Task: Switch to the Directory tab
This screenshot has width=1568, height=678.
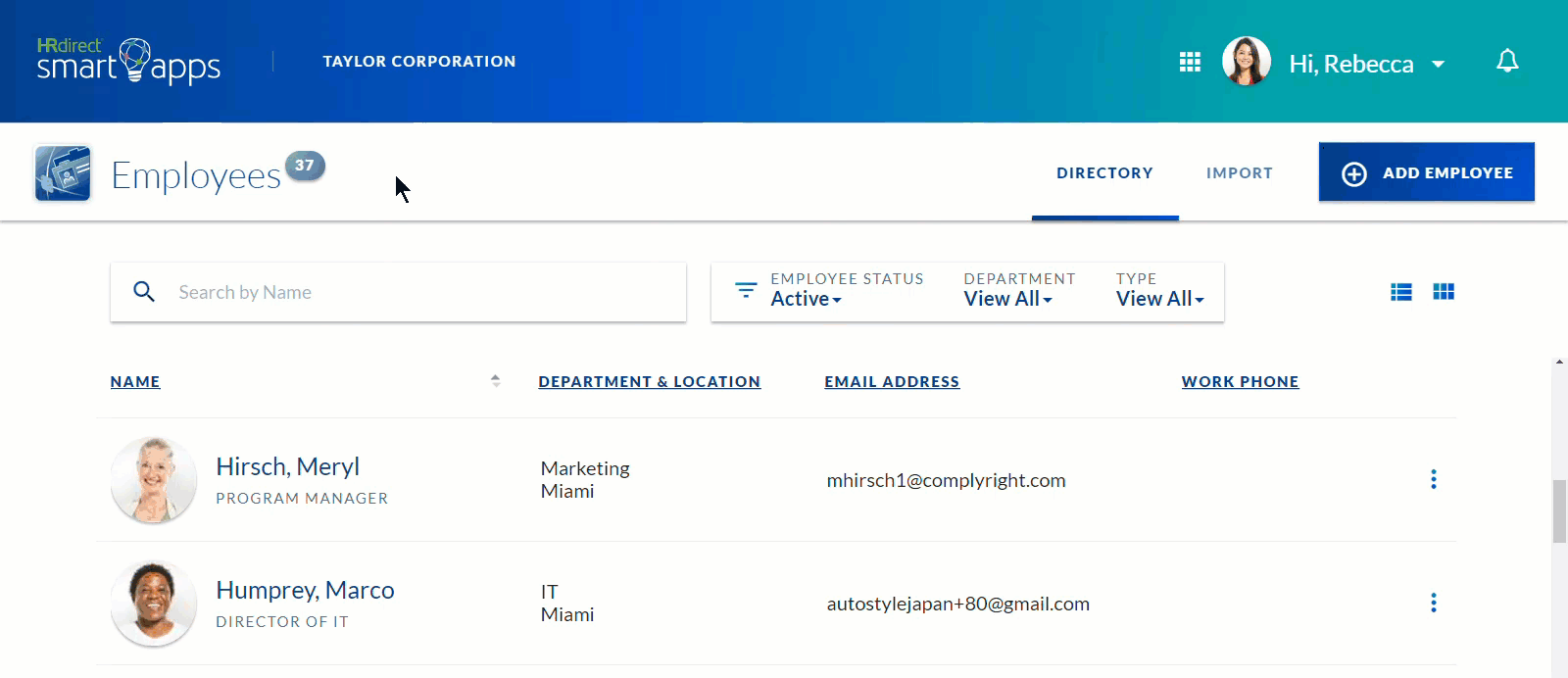Action: pyautogui.click(x=1104, y=172)
